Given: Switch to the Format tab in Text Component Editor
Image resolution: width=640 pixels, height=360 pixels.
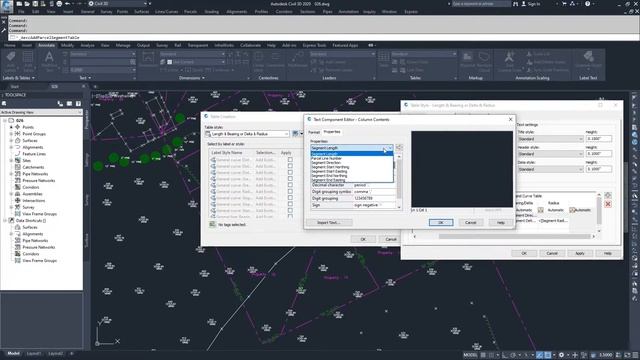Looking at the screenshot, I should pyautogui.click(x=314, y=132).
